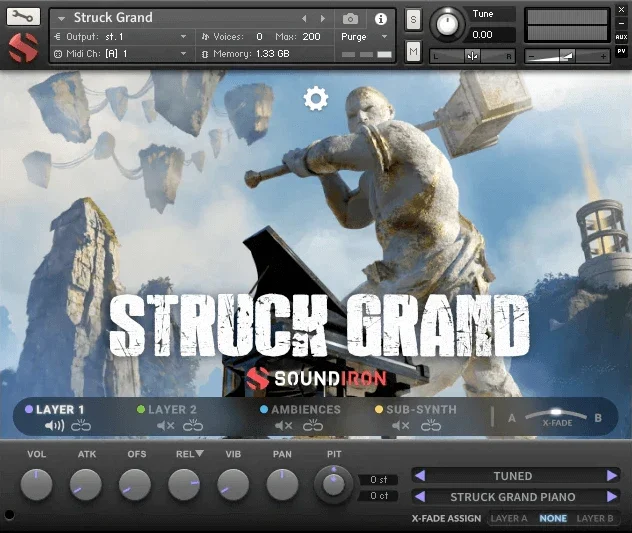Toggle Layer 2 link icon

(193, 426)
